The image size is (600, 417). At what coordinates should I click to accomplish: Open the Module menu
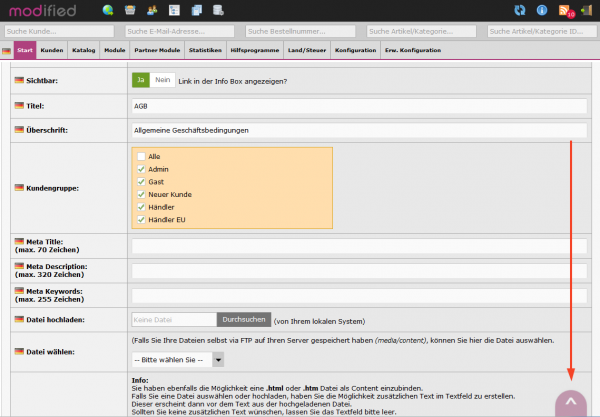coord(115,50)
